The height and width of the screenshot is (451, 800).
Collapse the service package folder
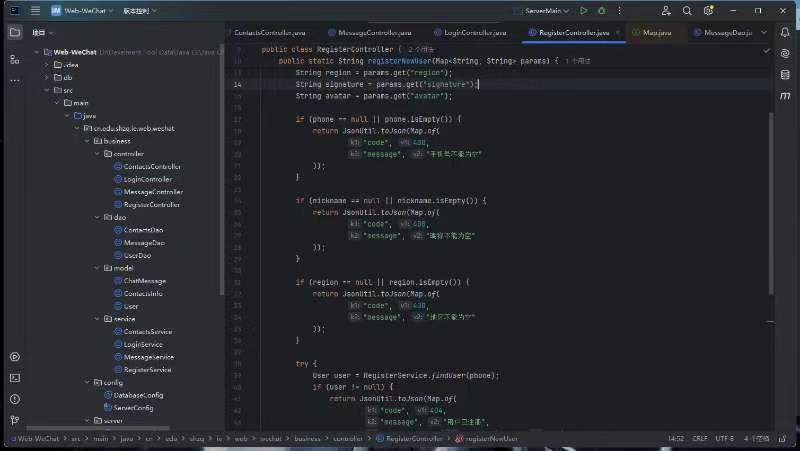[98, 318]
